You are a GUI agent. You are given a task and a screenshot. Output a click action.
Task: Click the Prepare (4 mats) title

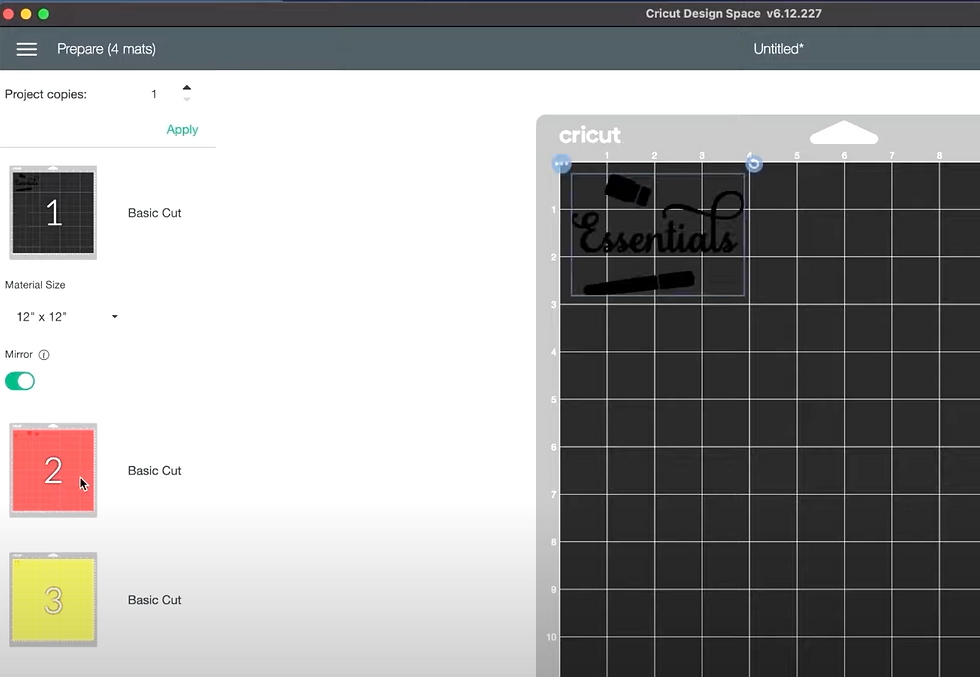106,49
